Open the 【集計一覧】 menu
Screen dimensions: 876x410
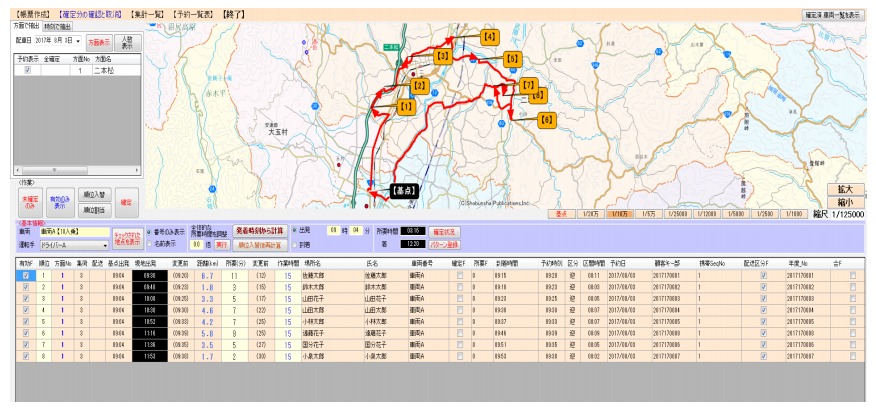coord(146,14)
